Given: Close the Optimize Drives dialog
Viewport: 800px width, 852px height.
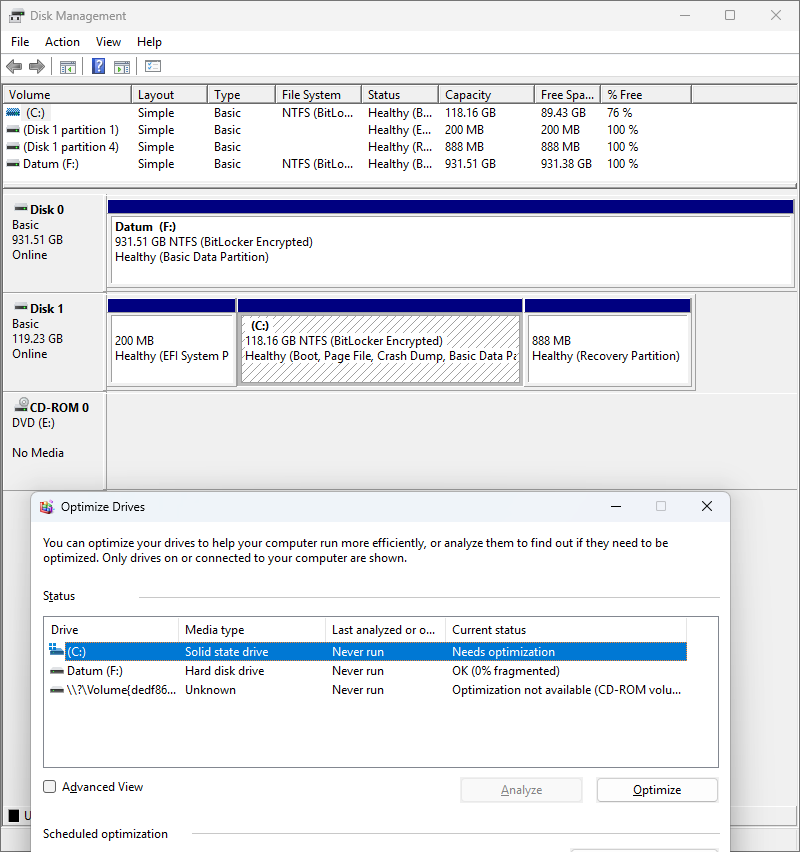Looking at the screenshot, I should coord(707,506).
